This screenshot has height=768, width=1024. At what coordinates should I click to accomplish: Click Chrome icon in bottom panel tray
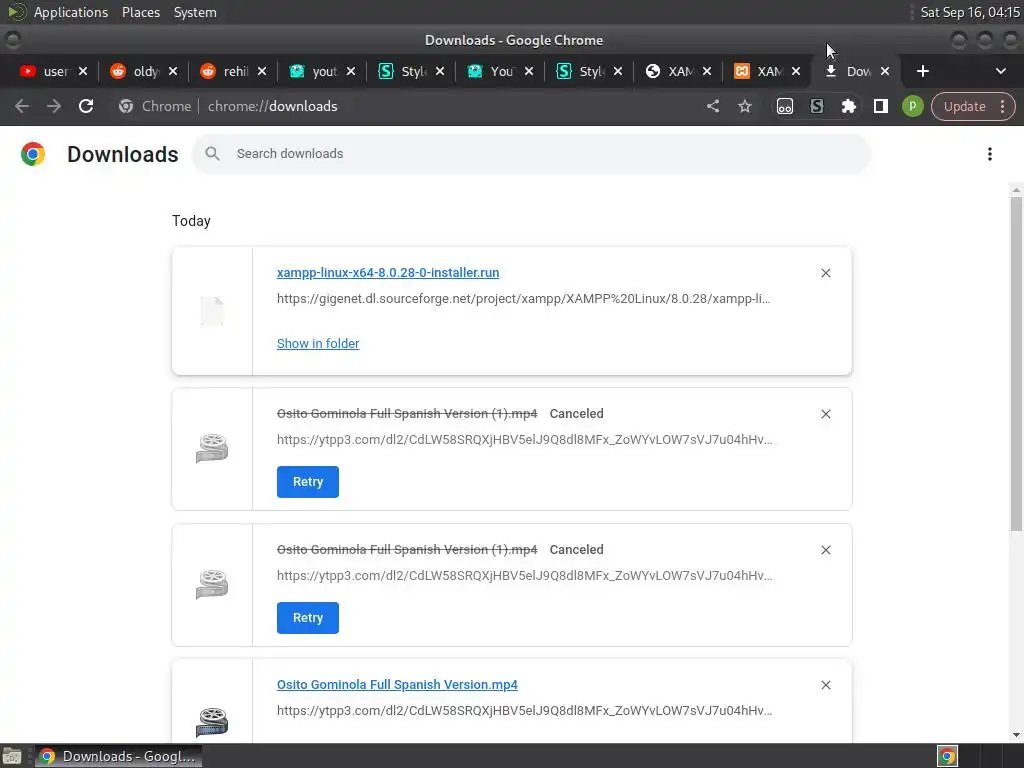click(947, 756)
